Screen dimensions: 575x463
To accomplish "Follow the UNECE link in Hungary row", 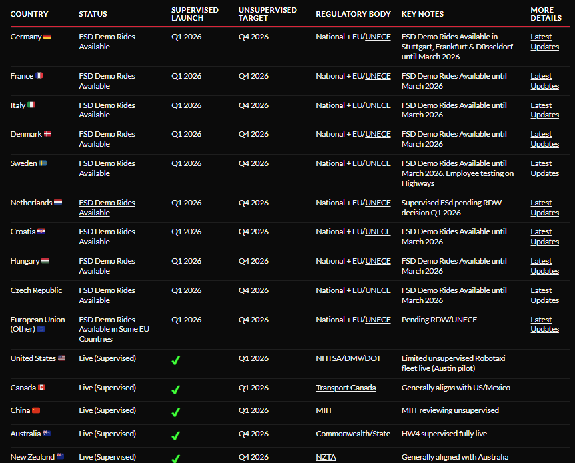I will [378, 261].
